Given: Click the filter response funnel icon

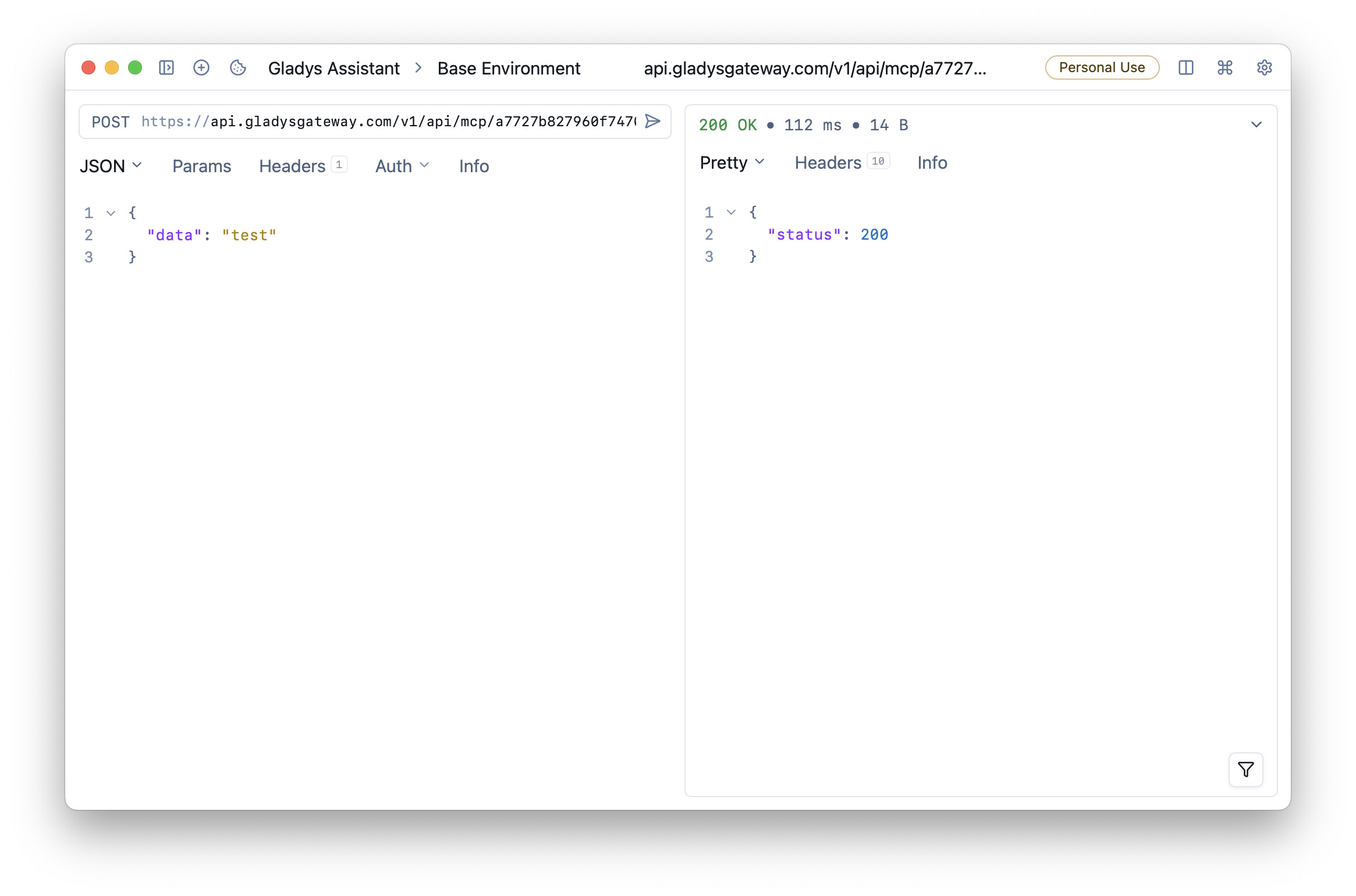Looking at the screenshot, I should click(1245, 770).
